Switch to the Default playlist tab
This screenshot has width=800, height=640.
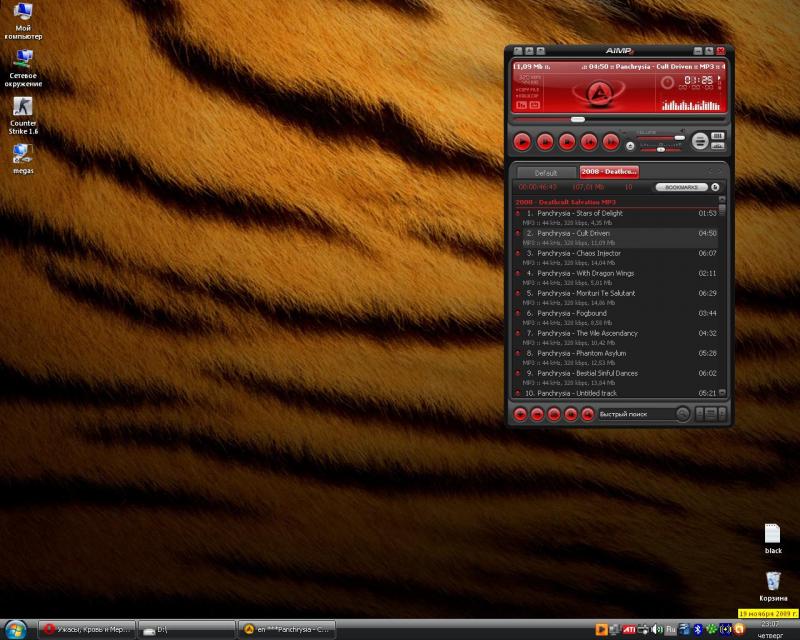[546, 173]
